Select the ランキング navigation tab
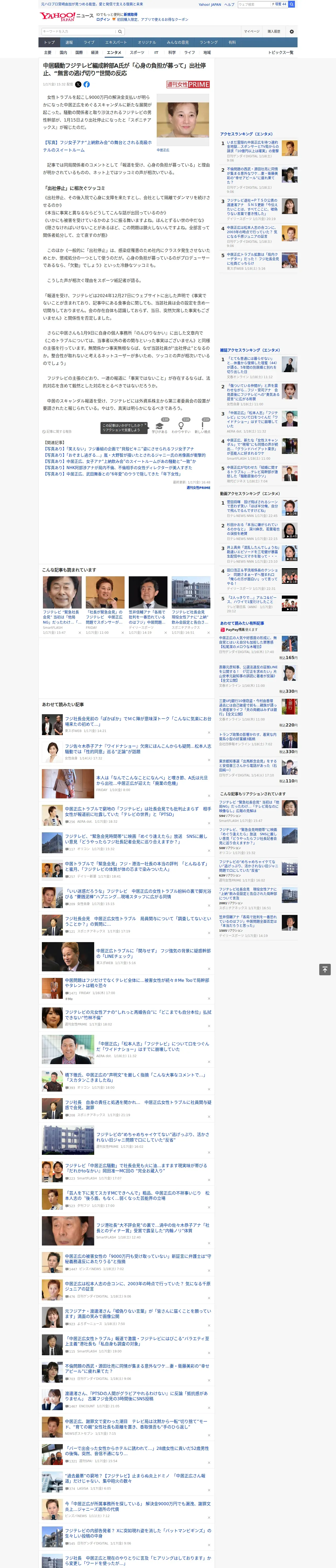The image size is (336, 1568). click(209, 43)
